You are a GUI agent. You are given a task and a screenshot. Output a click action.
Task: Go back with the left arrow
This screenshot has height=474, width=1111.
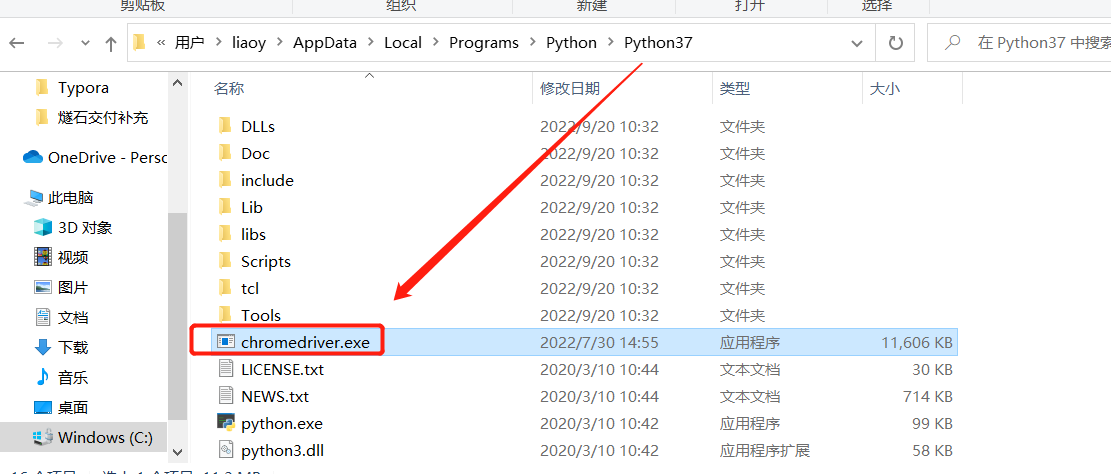(16, 43)
